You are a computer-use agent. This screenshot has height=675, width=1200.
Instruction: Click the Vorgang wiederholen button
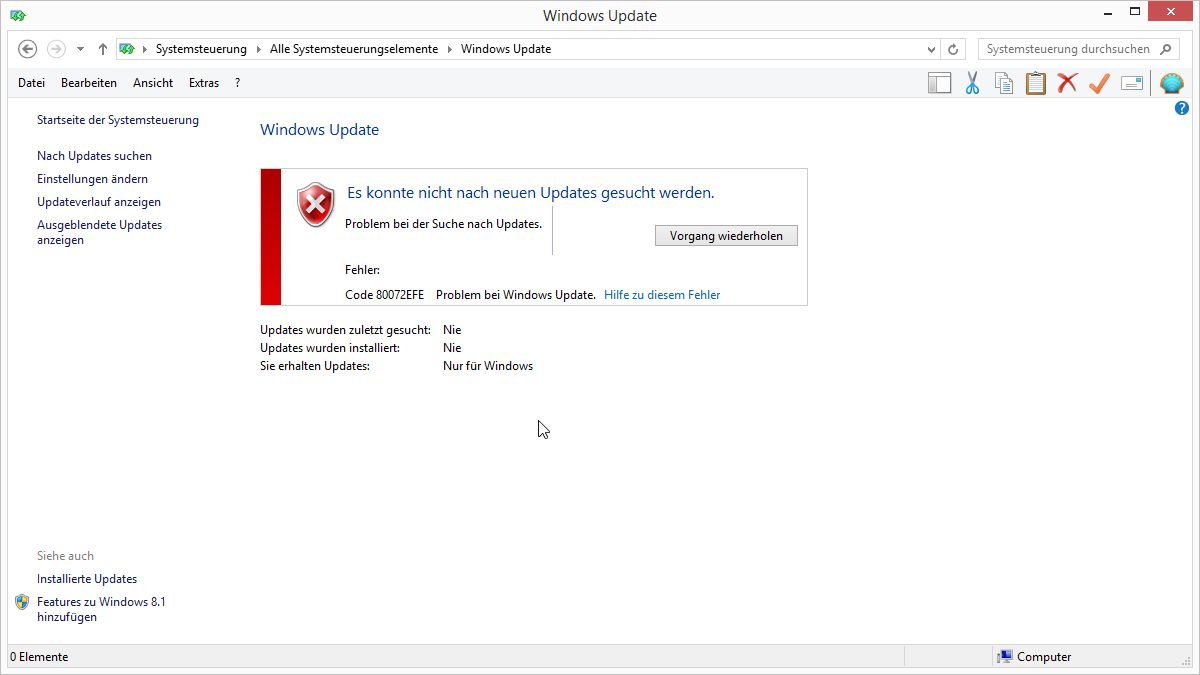point(726,236)
